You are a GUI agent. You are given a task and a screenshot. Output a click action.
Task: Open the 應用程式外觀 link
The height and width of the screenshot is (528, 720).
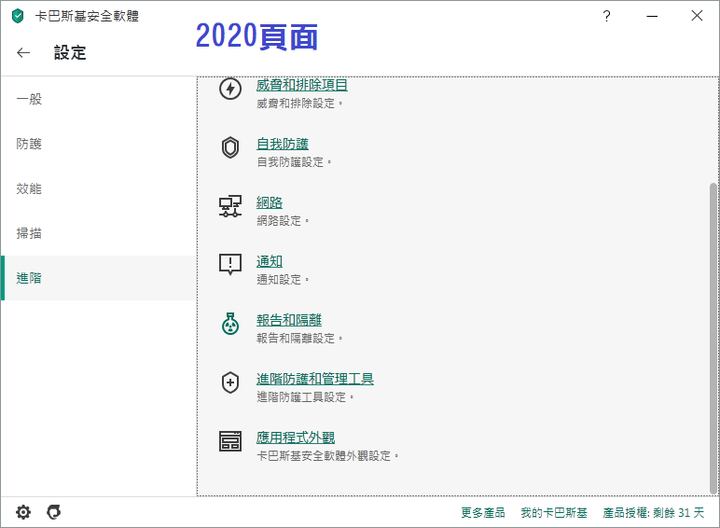295,438
